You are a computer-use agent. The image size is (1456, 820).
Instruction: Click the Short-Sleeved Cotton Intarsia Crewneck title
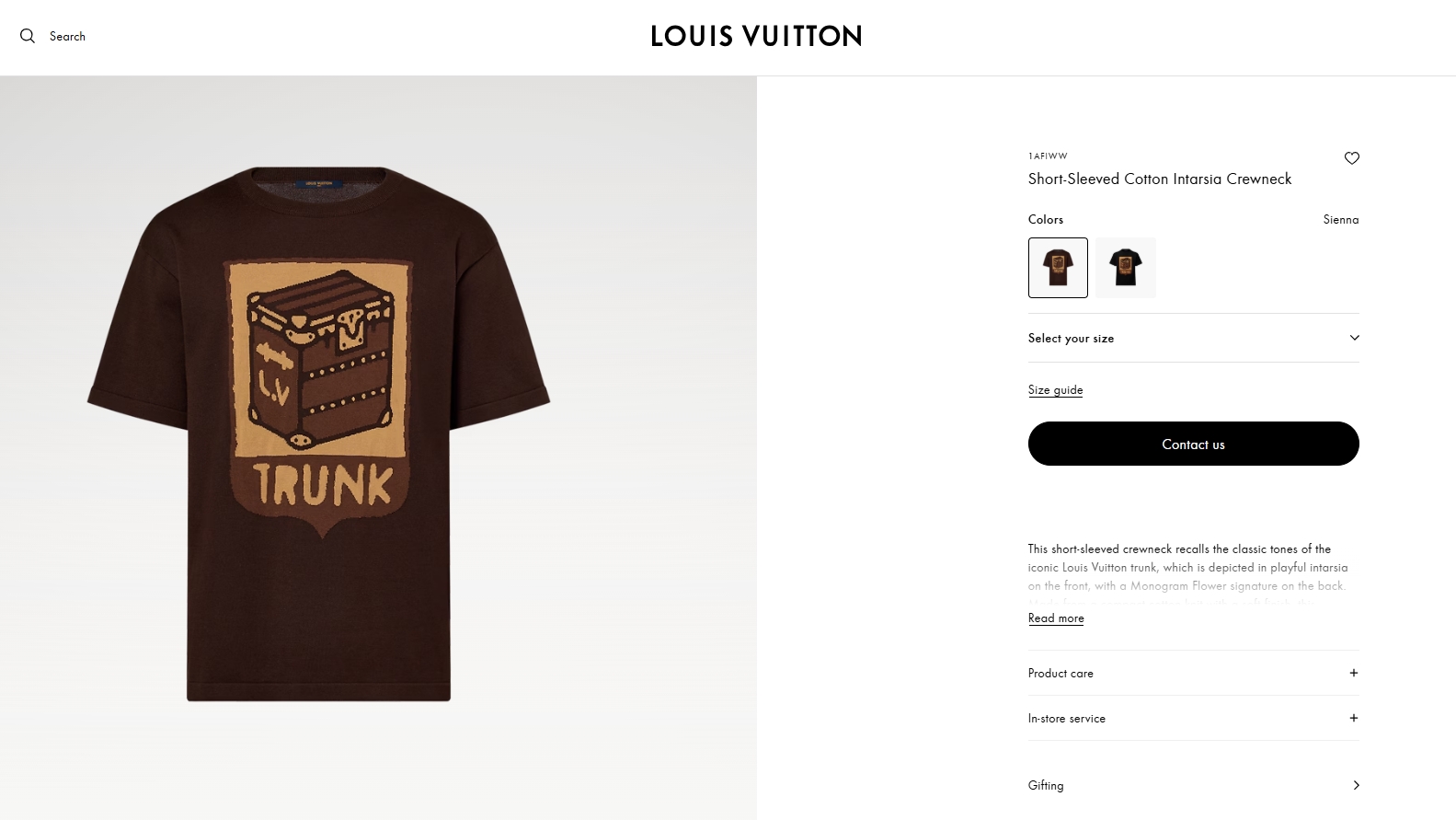click(1159, 179)
